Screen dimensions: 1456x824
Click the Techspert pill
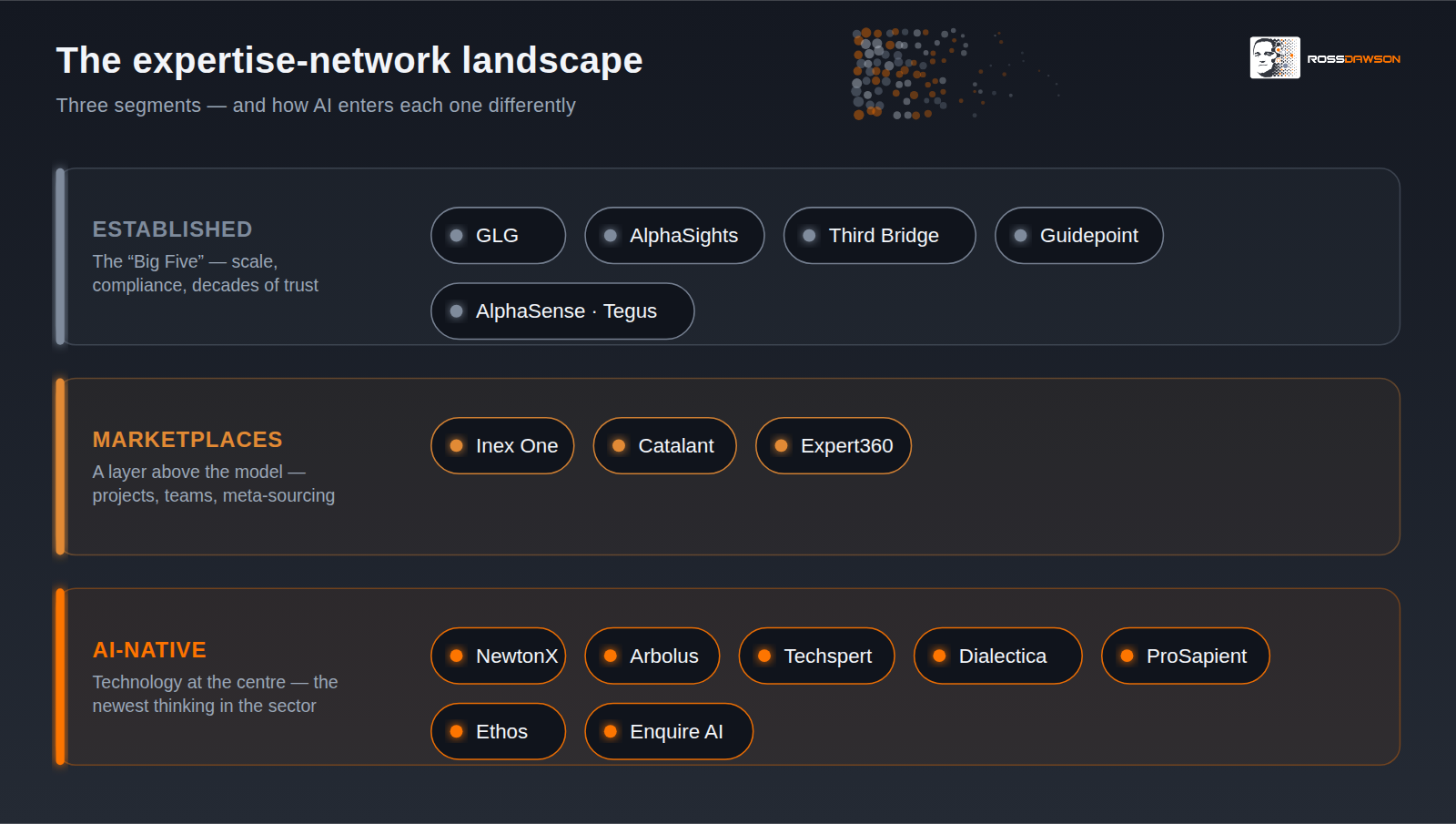(816, 656)
